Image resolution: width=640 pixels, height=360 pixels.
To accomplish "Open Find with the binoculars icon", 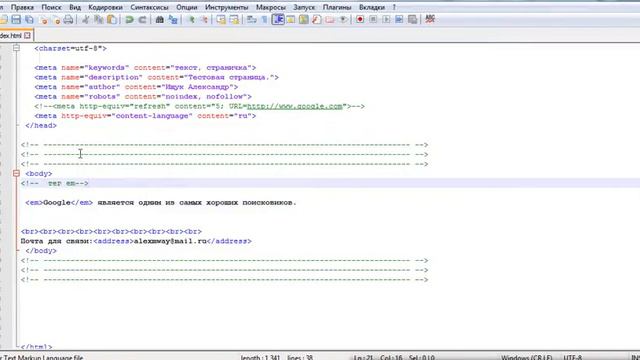I will pos(160,19).
